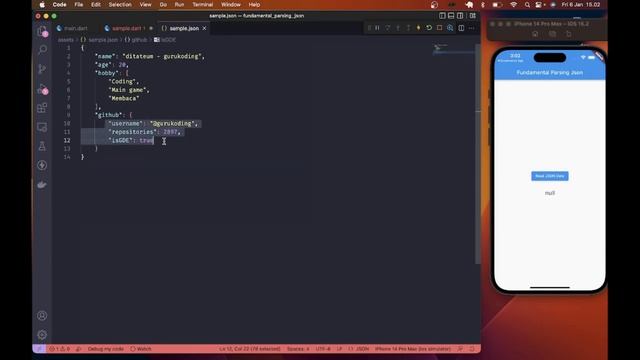The height and width of the screenshot is (360, 640).
Task: Open editor More Actions ellipsis
Action: click(471, 28)
